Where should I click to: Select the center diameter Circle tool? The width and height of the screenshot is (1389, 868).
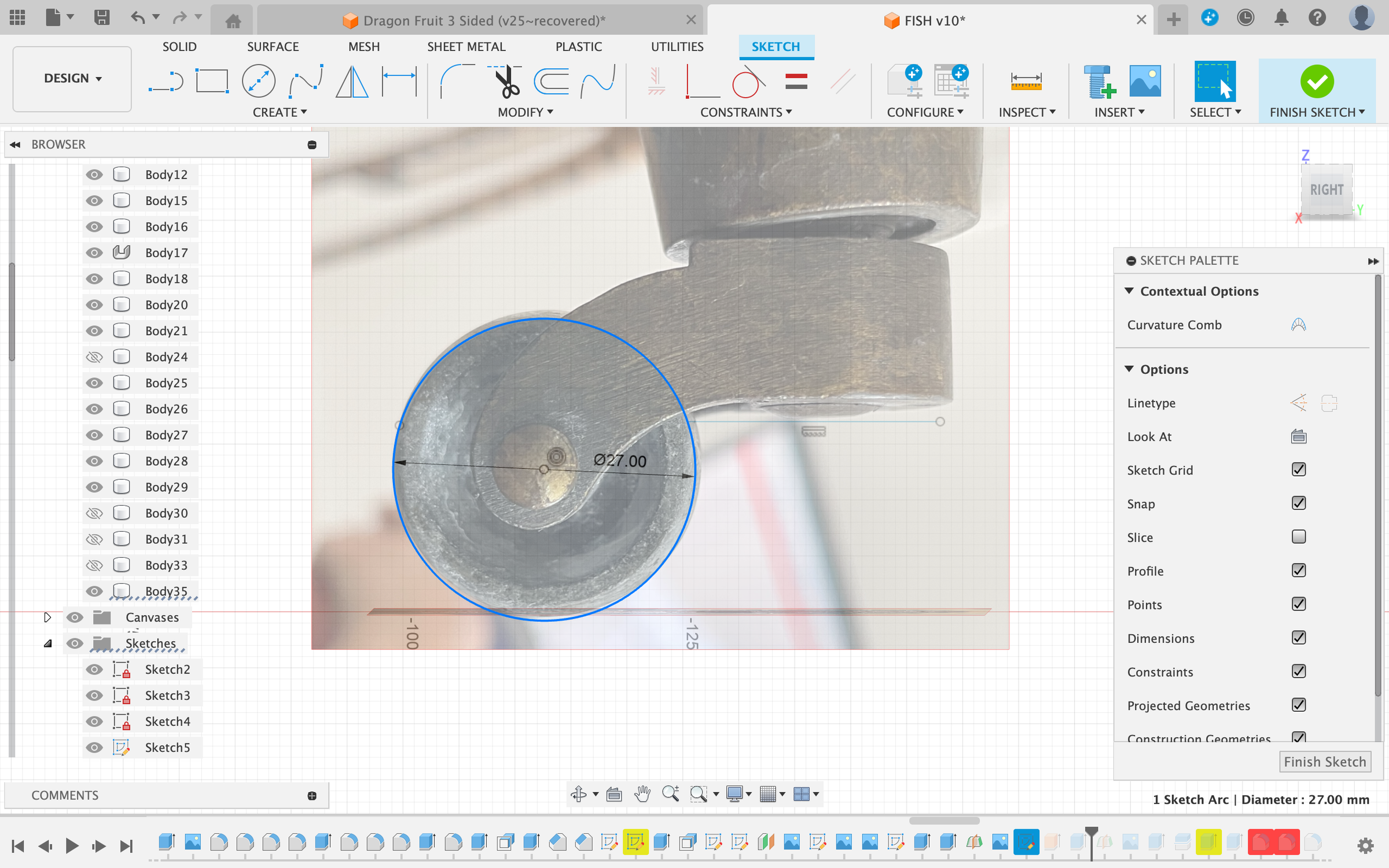click(258, 82)
